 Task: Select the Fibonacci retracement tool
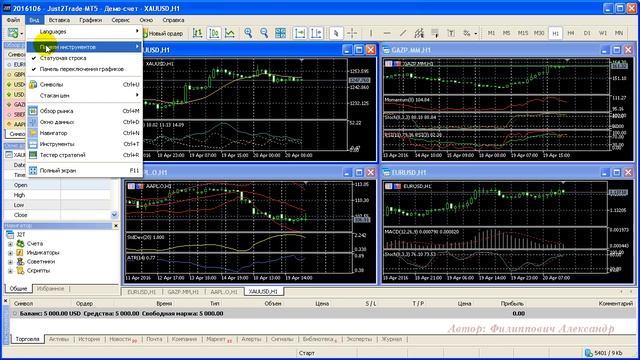pyautogui.click(x=435, y=33)
